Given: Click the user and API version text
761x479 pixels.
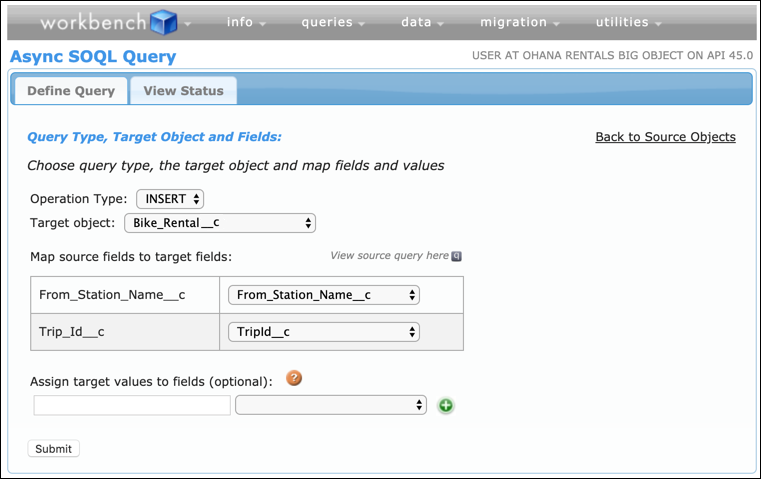Looking at the screenshot, I should pos(612,55).
